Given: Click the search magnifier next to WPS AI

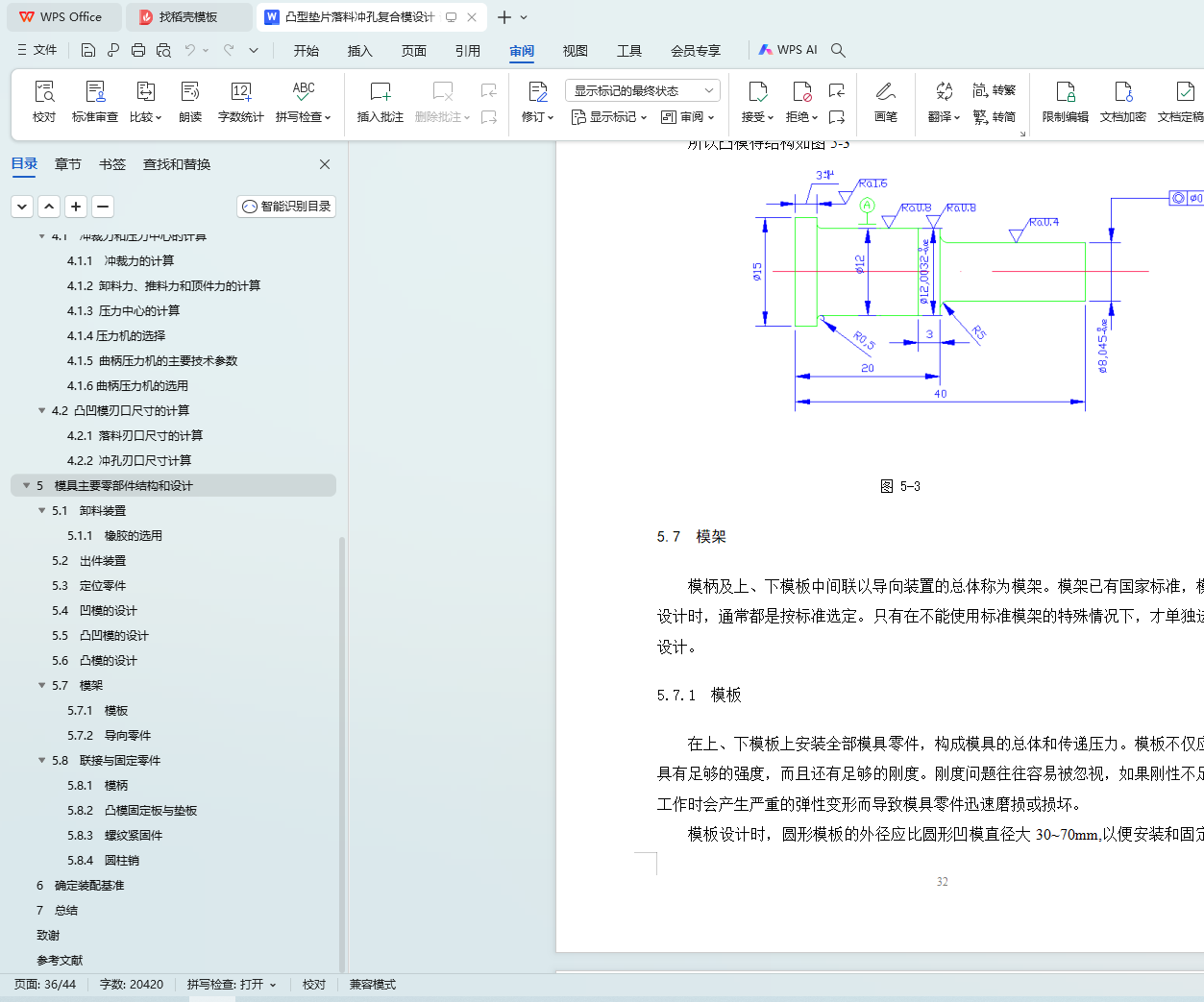Looking at the screenshot, I should coord(838,50).
